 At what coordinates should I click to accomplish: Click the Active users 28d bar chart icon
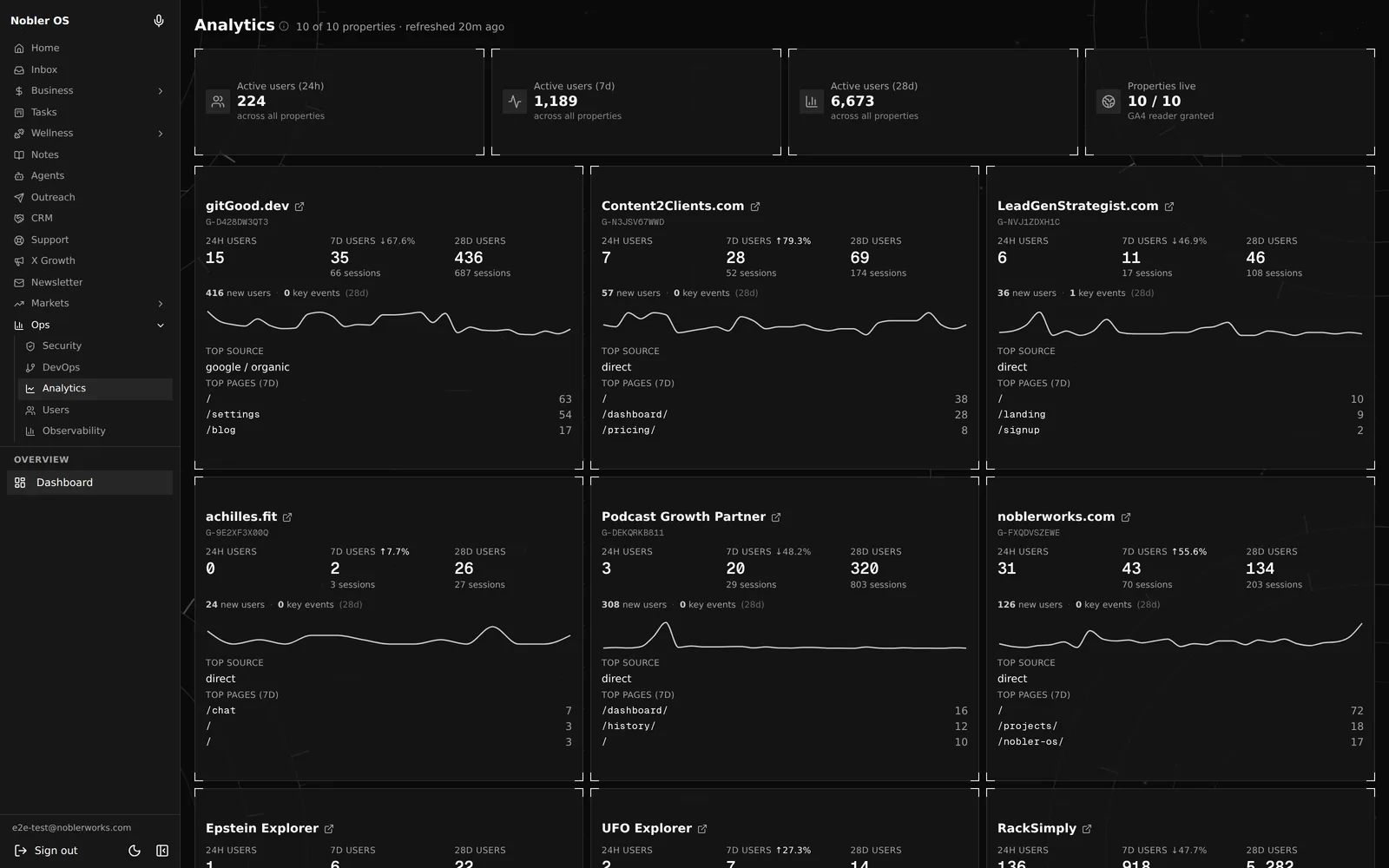[x=812, y=102]
